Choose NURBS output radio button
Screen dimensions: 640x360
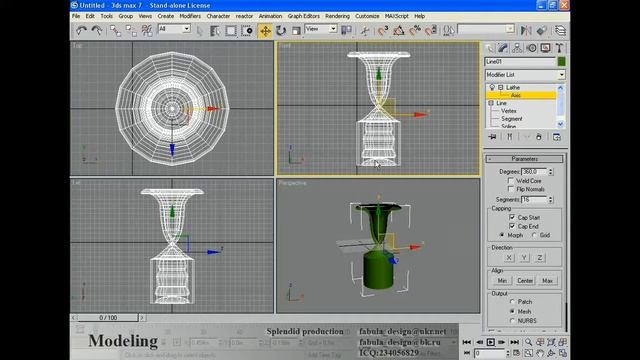point(513,321)
